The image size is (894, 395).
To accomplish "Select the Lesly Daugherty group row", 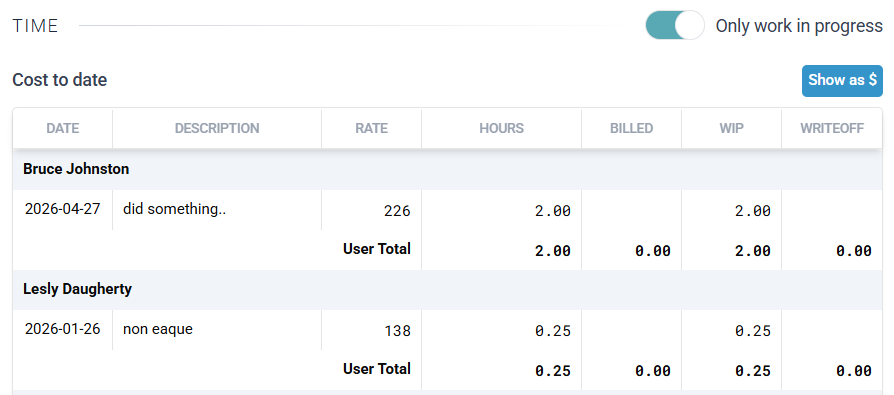I will coord(448,290).
